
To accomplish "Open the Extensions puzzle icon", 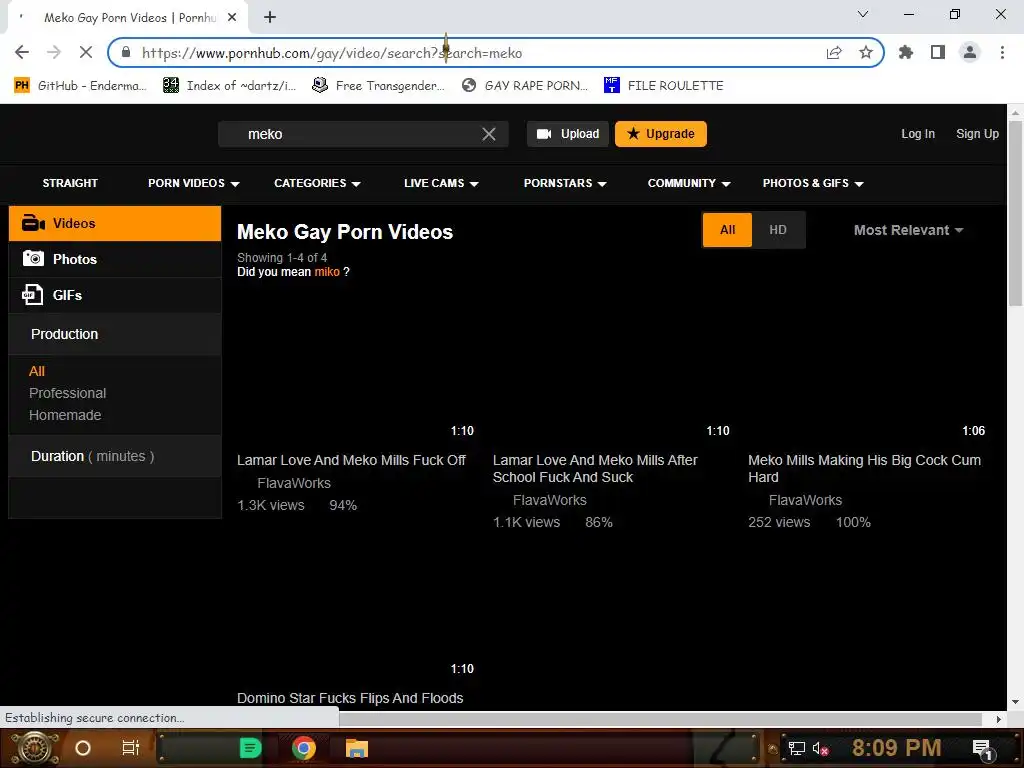I will click(x=906, y=52).
